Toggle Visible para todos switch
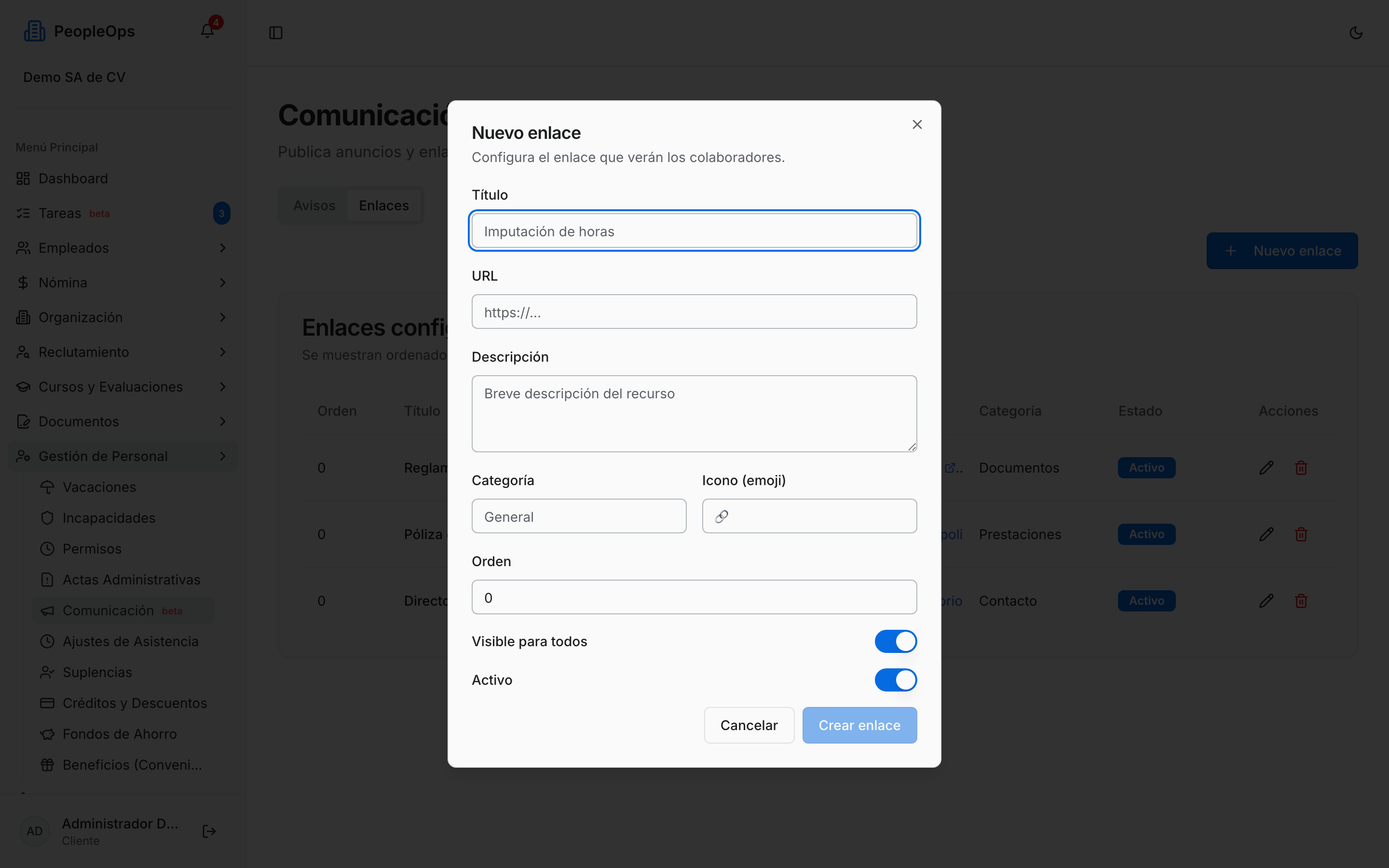The image size is (1389, 868). point(896,641)
